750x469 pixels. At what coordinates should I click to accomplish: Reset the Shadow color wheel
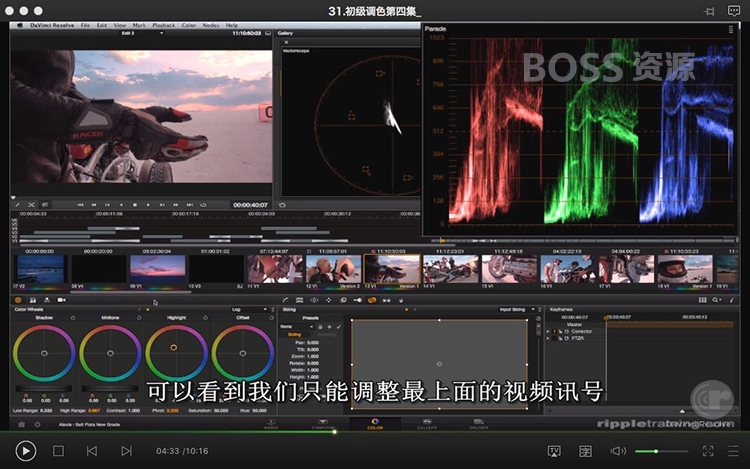73,317
